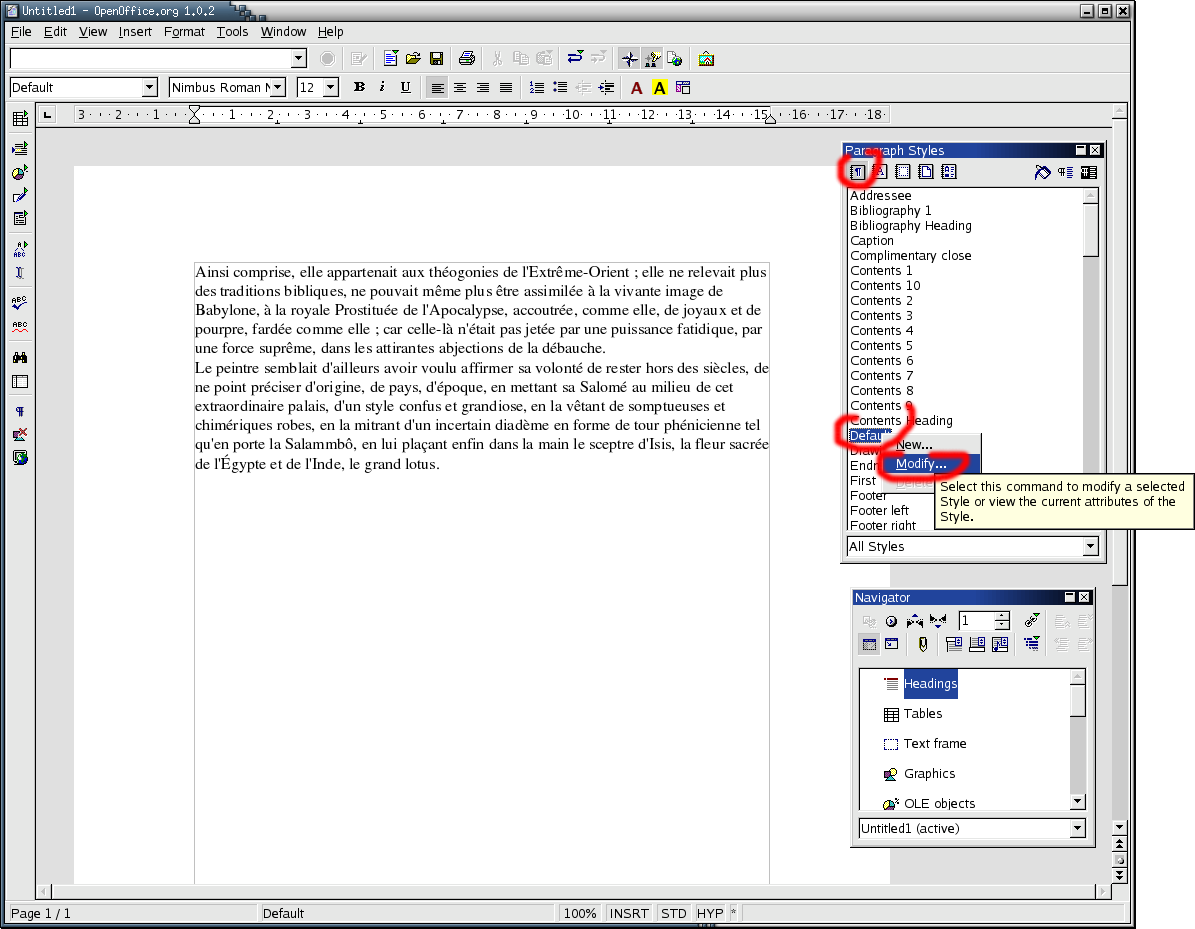Enable numbered list formatting
This screenshot has width=1195, height=929.
[537, 88]
